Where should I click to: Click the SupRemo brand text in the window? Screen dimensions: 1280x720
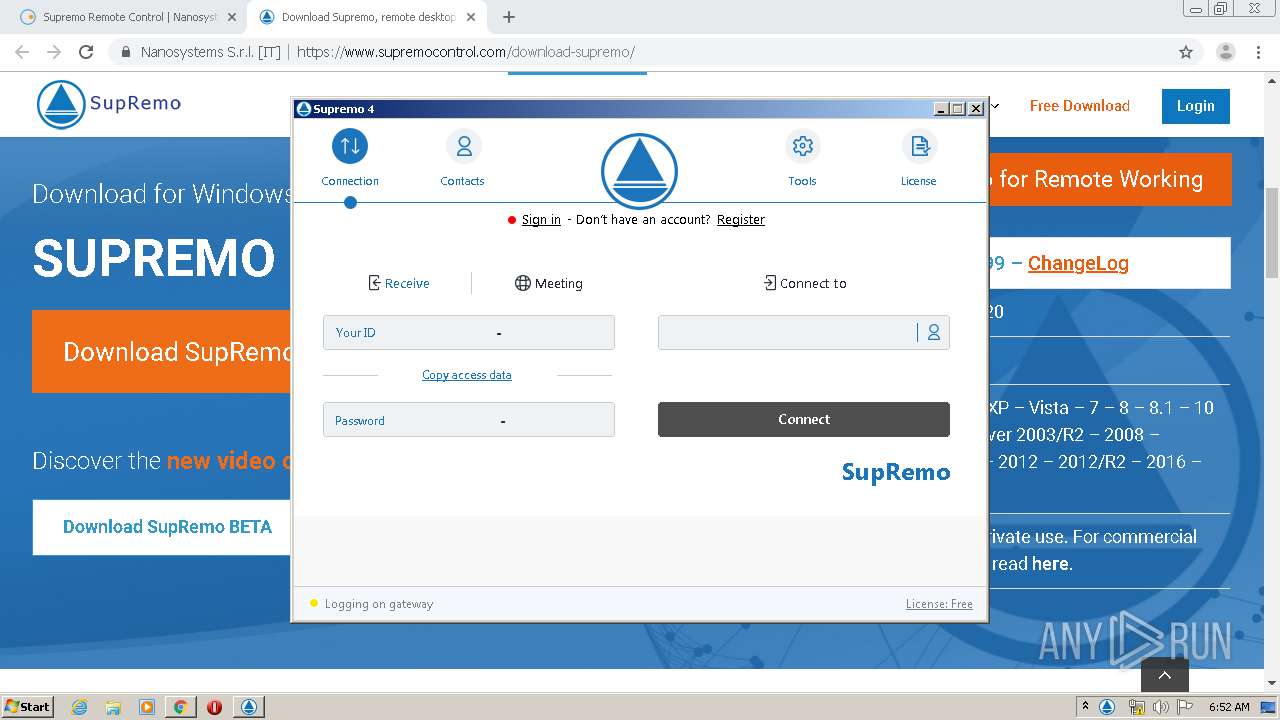coord(896,472)
